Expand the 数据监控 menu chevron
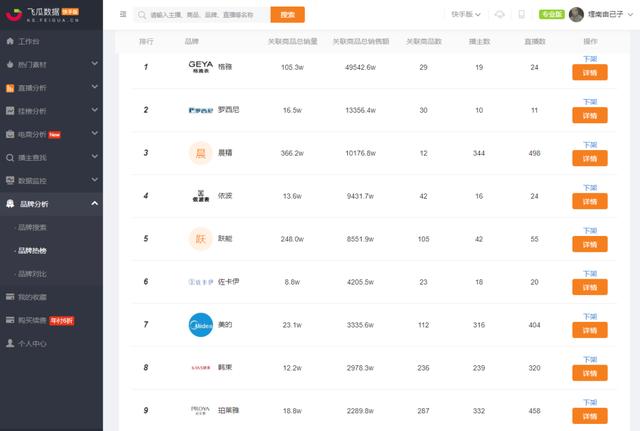640x431 pixels. tap(95, 180)
